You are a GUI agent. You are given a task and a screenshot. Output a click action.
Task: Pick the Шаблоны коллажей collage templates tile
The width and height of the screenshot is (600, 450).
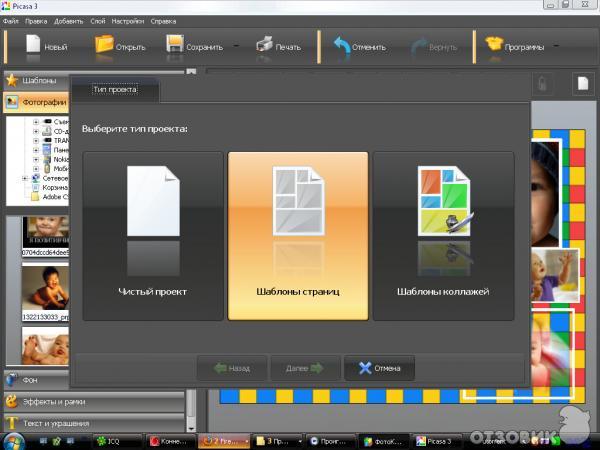[x=443, y=235]
